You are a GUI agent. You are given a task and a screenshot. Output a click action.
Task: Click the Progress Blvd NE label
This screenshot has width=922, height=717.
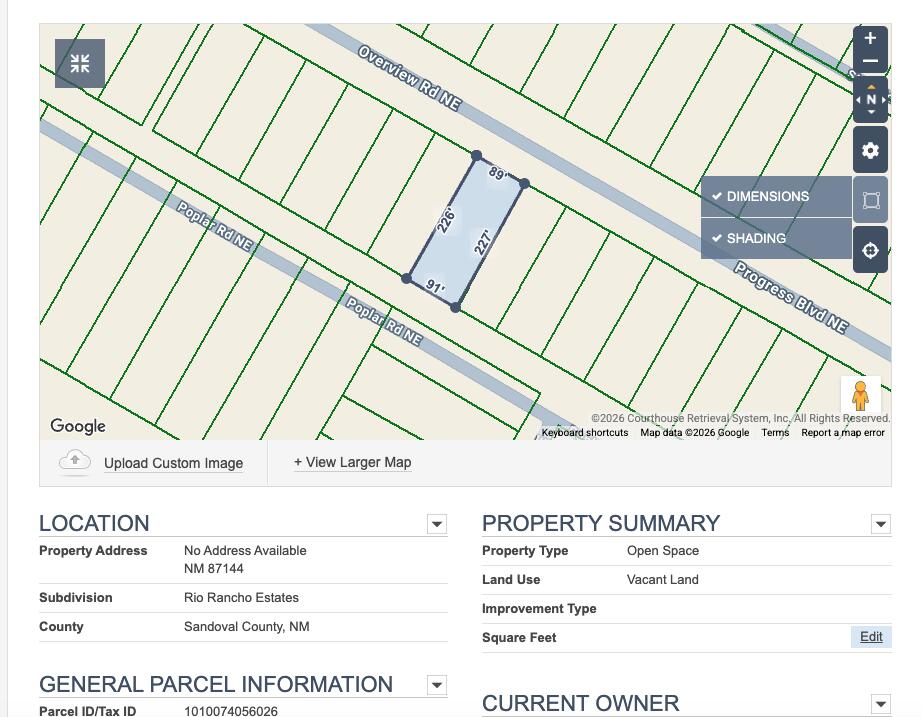pos(791,298)
